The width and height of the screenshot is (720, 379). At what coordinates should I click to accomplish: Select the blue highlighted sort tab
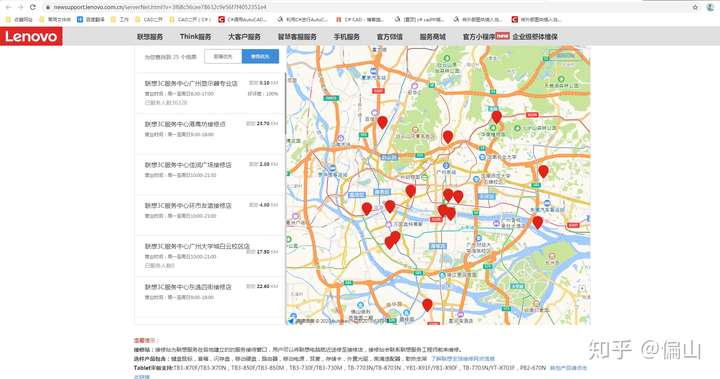[260, 57]
